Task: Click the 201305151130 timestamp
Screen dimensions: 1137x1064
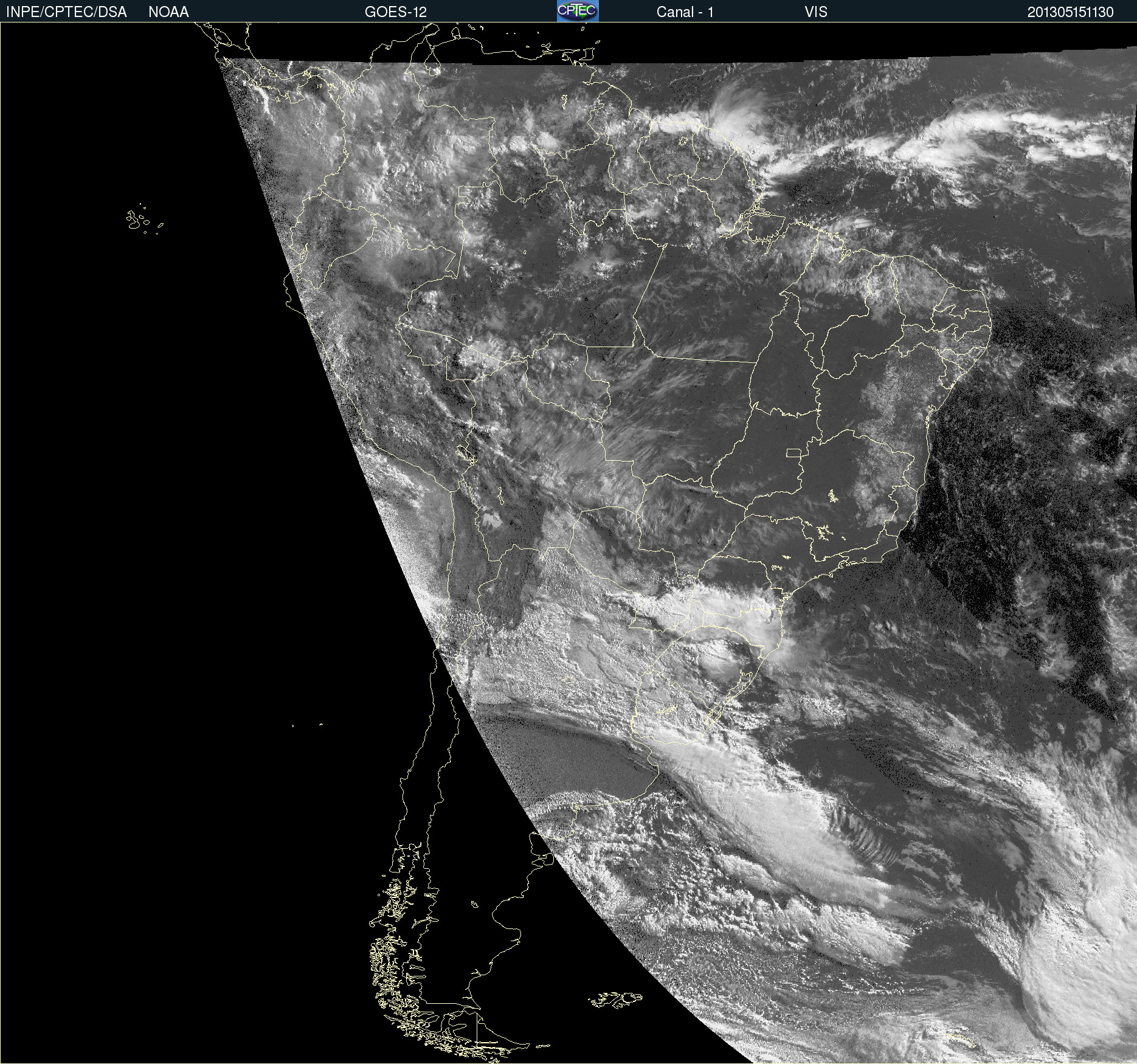Action: click(1071, 12)
